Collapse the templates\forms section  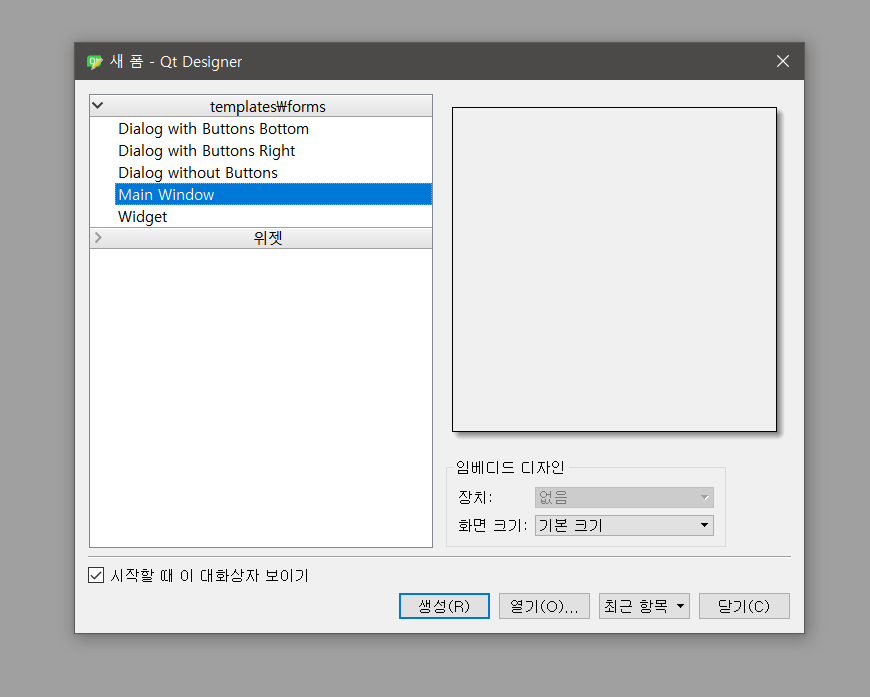[98, 105]
